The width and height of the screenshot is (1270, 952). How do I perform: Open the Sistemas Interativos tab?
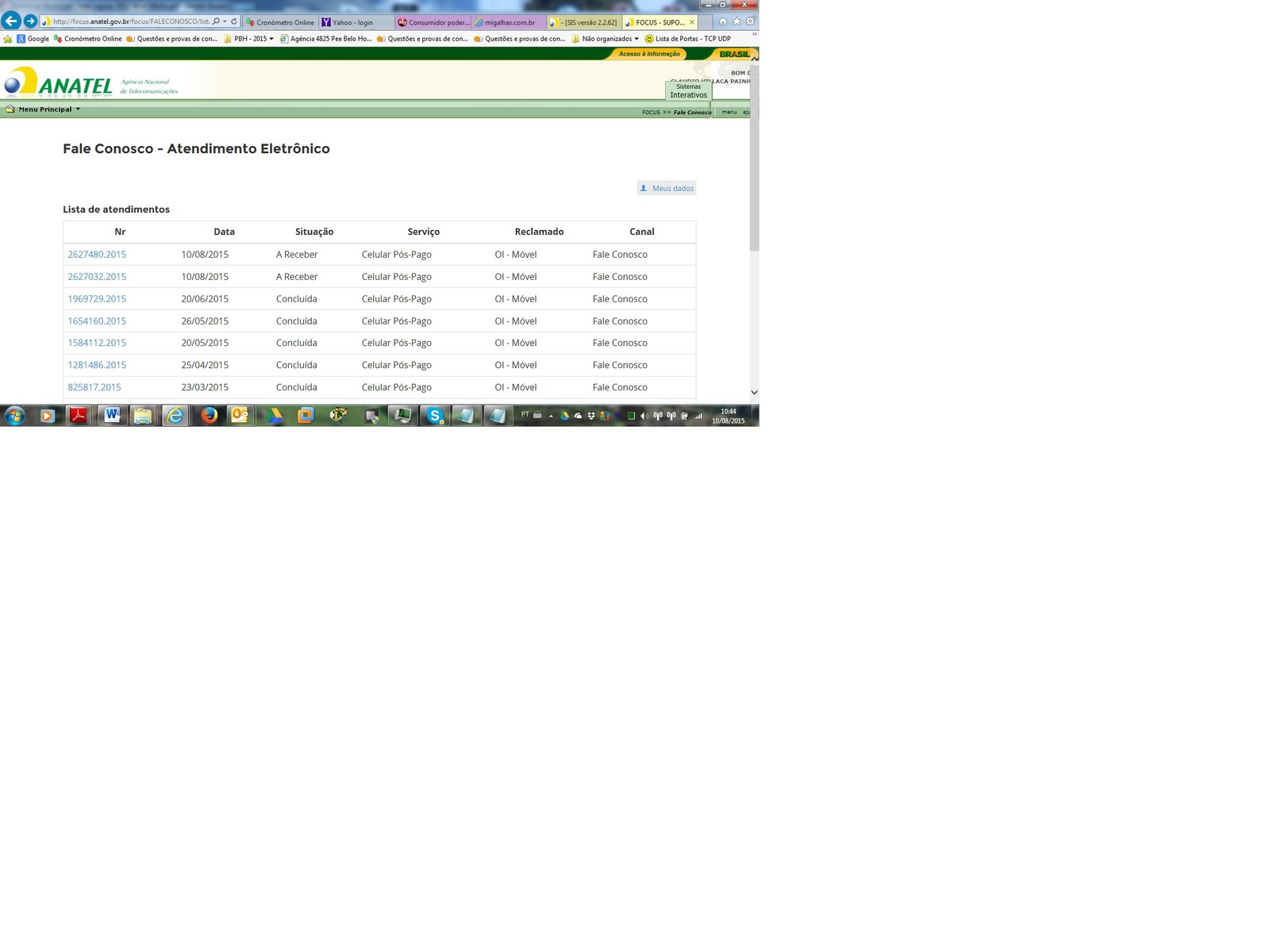pos(688,90)
